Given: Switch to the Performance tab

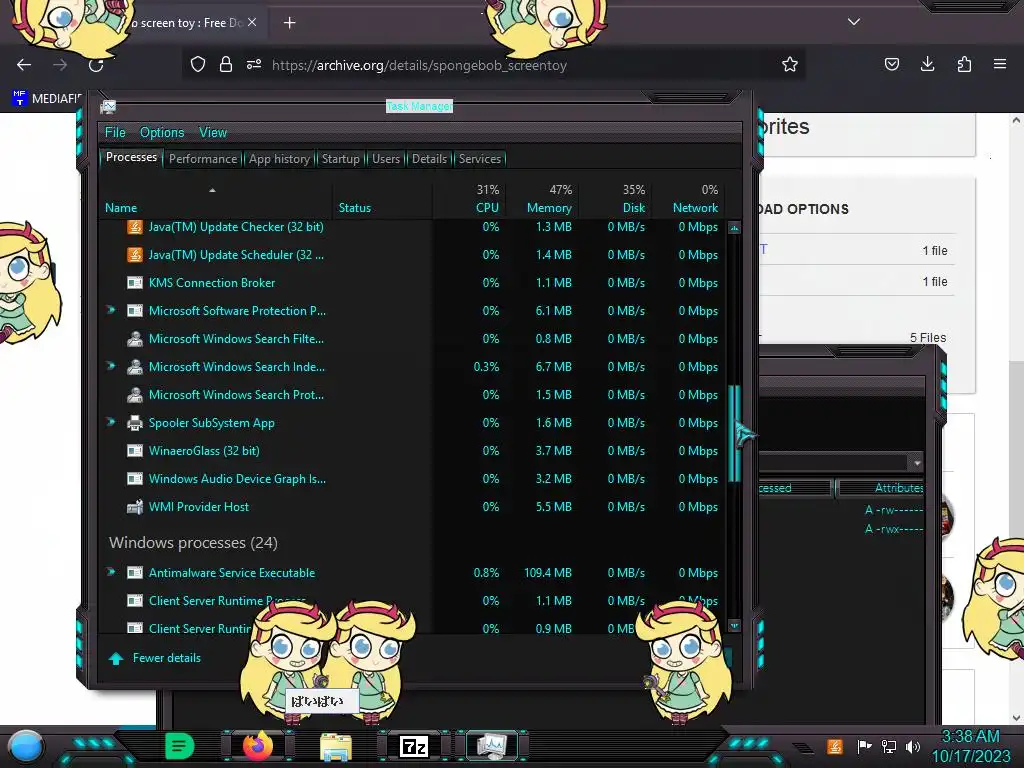Looking at the screenshot, I should click(x=203, y=159).
